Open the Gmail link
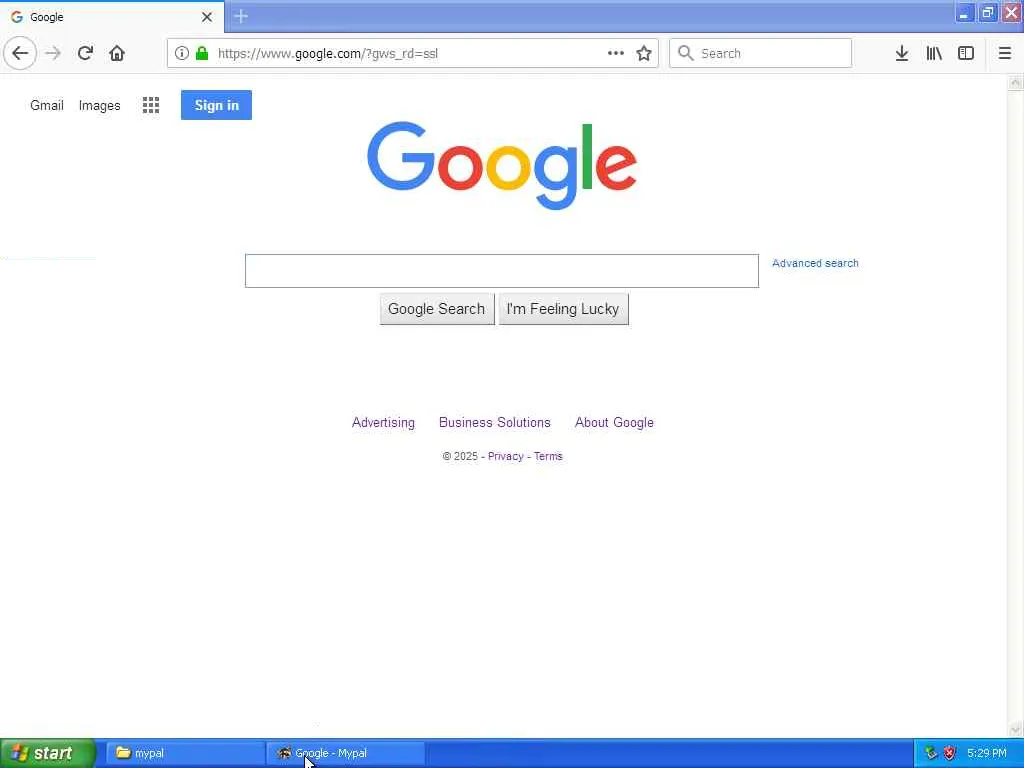The image size is (1024, 768). tap(47, 105)
